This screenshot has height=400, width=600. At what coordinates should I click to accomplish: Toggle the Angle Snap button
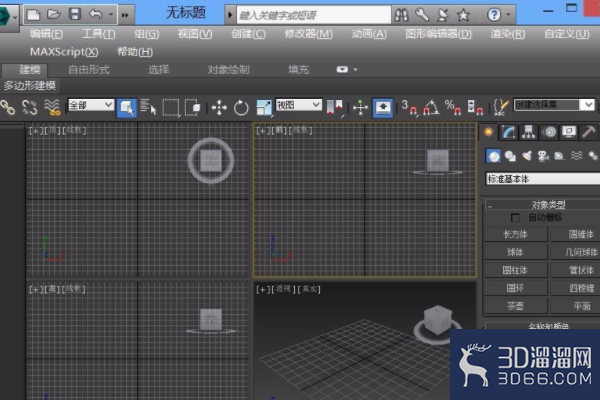point(431,108)
